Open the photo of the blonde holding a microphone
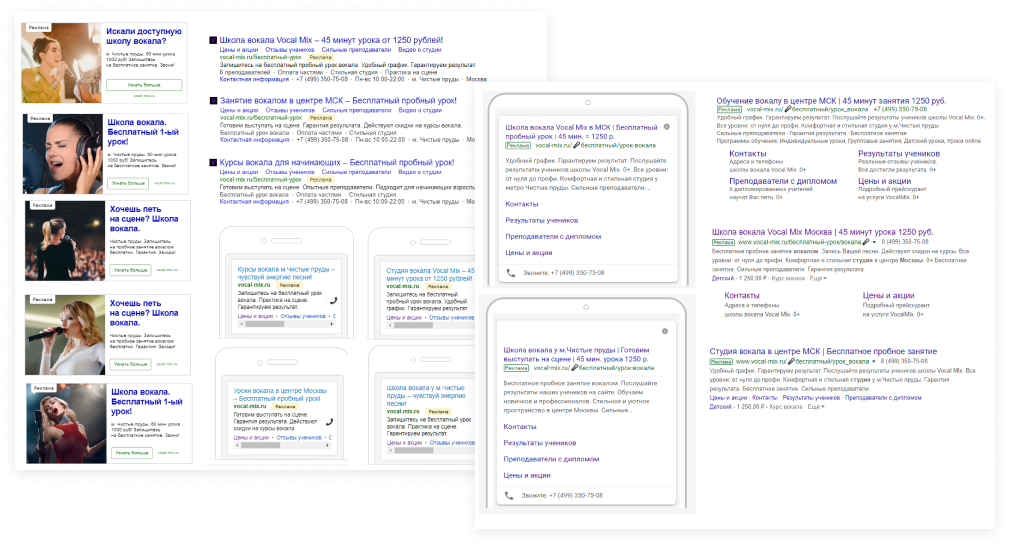 click(65, 335)
